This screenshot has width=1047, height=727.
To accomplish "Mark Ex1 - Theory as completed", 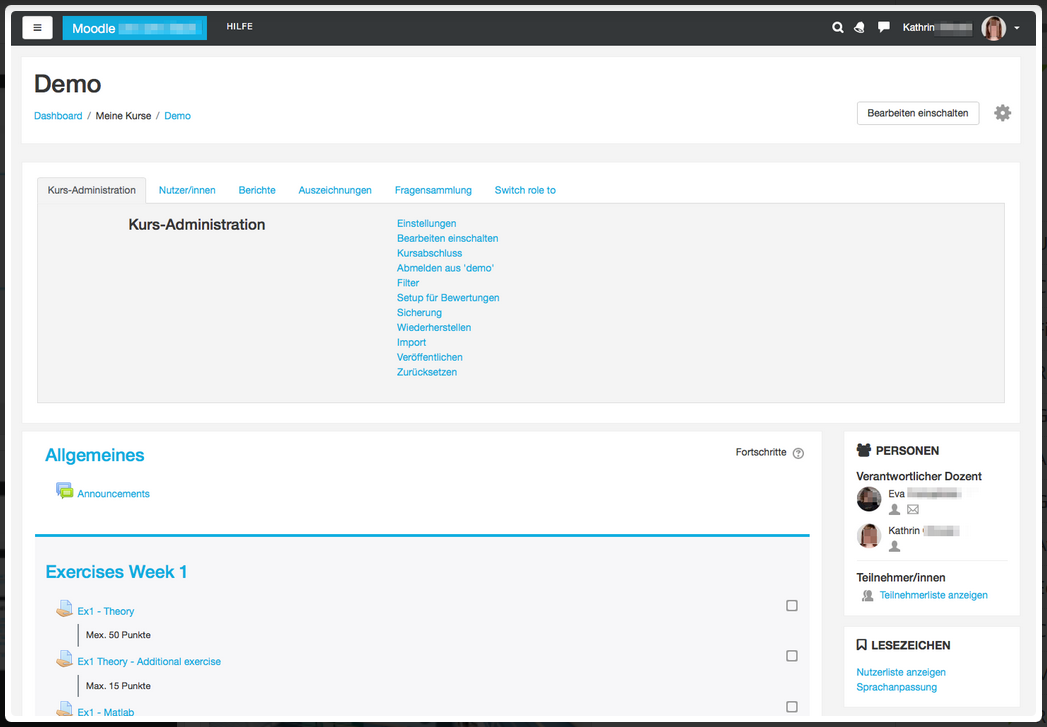I will pos(792,606).
